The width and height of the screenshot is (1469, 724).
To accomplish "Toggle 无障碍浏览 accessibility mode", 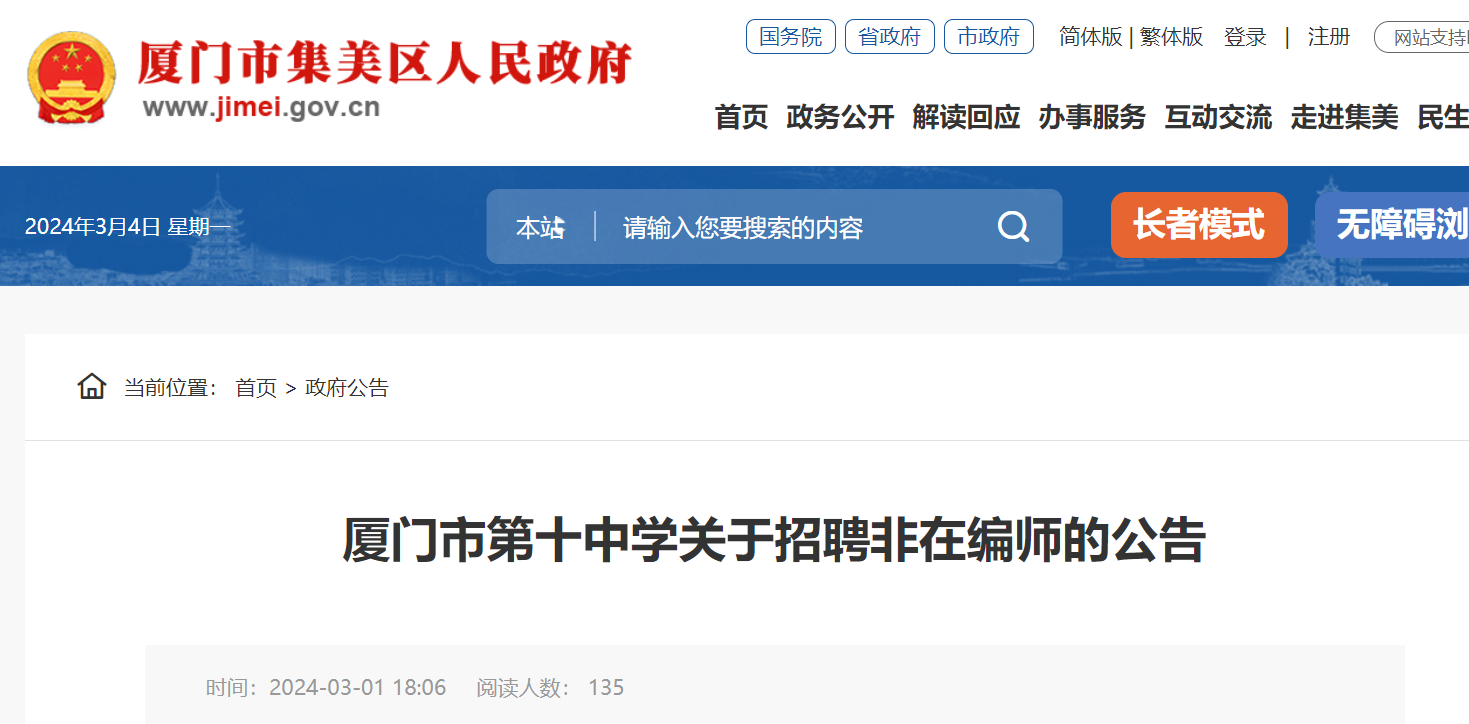I will [1392, 224].
